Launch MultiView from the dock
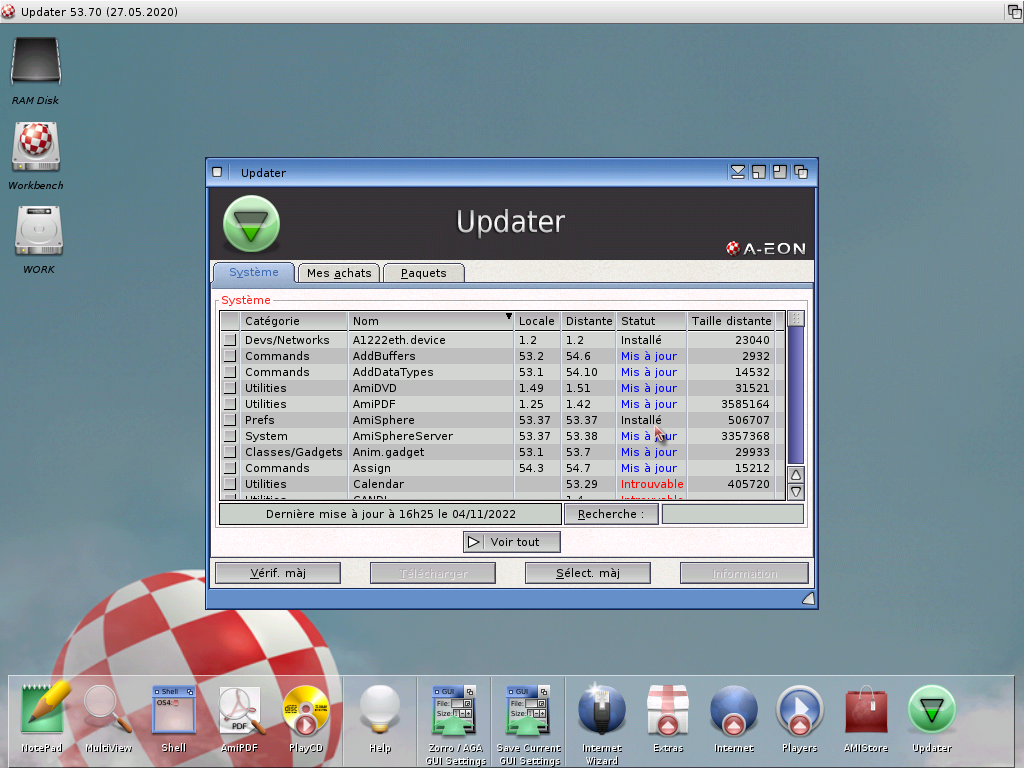1024x768 pixels. pos(108,709)
